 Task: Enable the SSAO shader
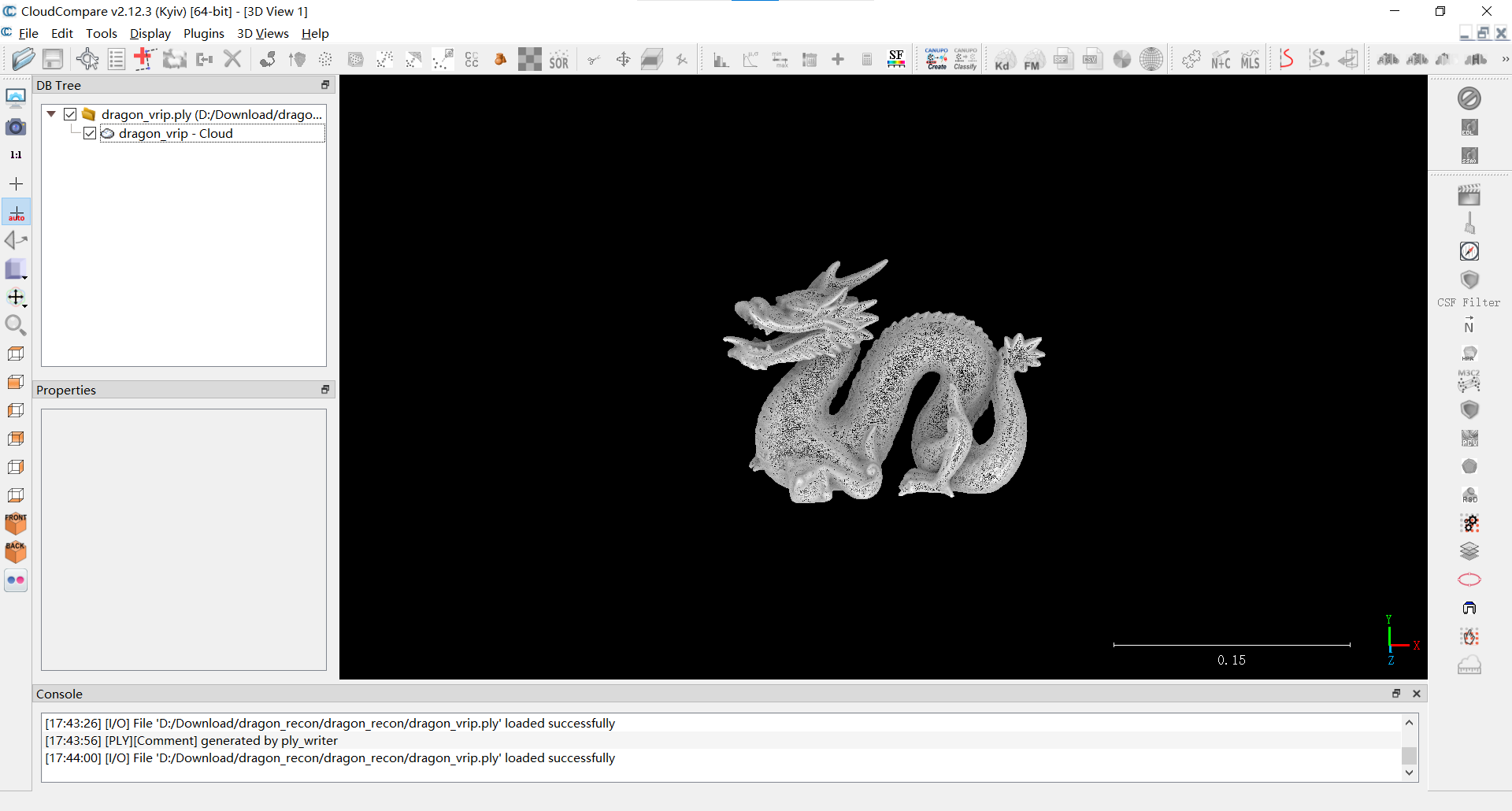1469,156
